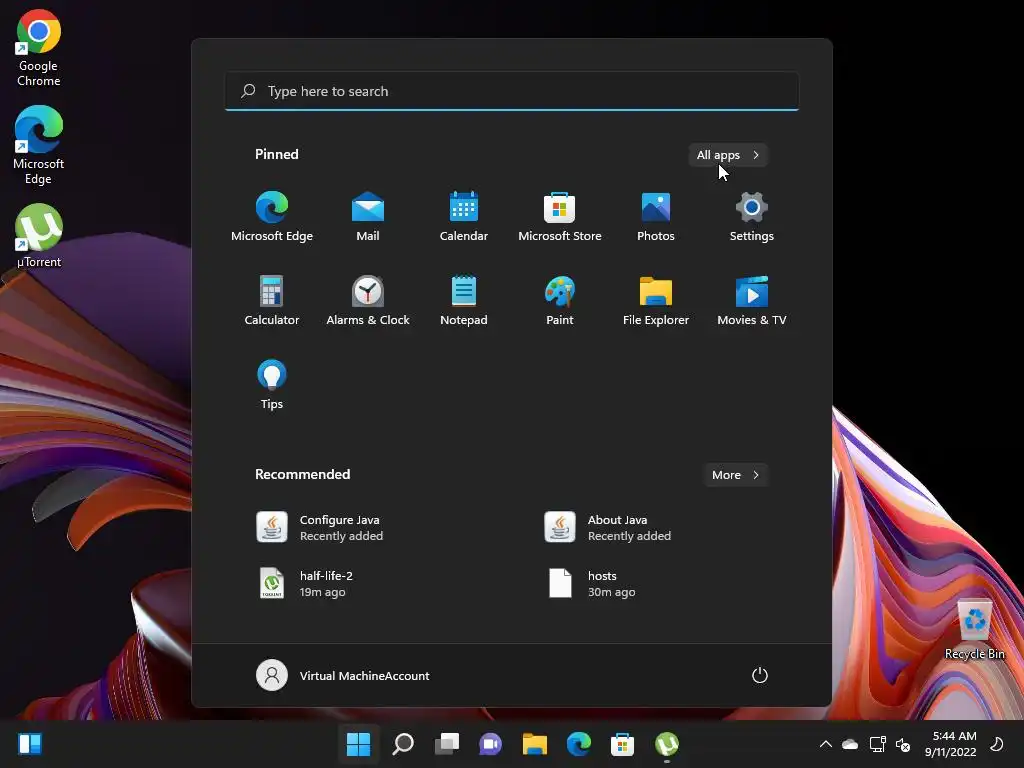The height and width of the screenshot is (768, 1024).
Task: Click the Power button in Start menu
Action: [x=760, y=675]
